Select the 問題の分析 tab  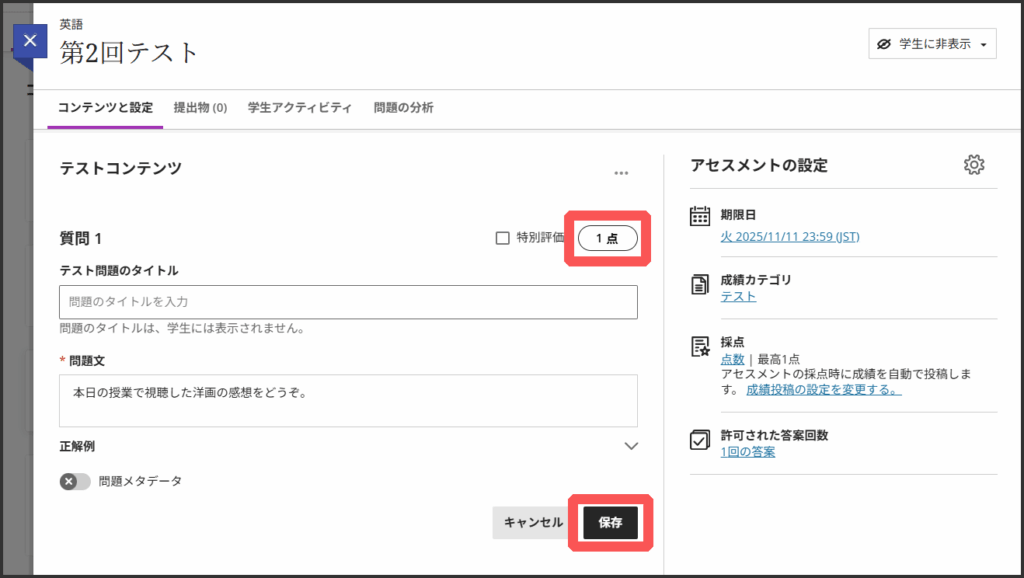point(403,108)
